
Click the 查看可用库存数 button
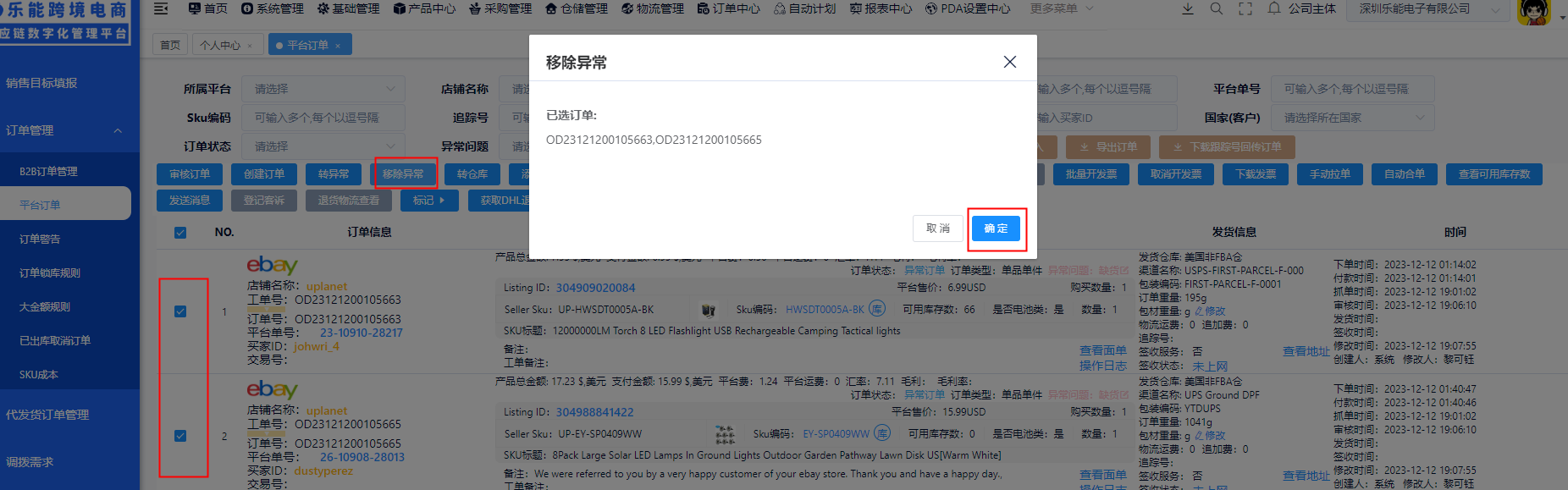tap(1494, 174)
